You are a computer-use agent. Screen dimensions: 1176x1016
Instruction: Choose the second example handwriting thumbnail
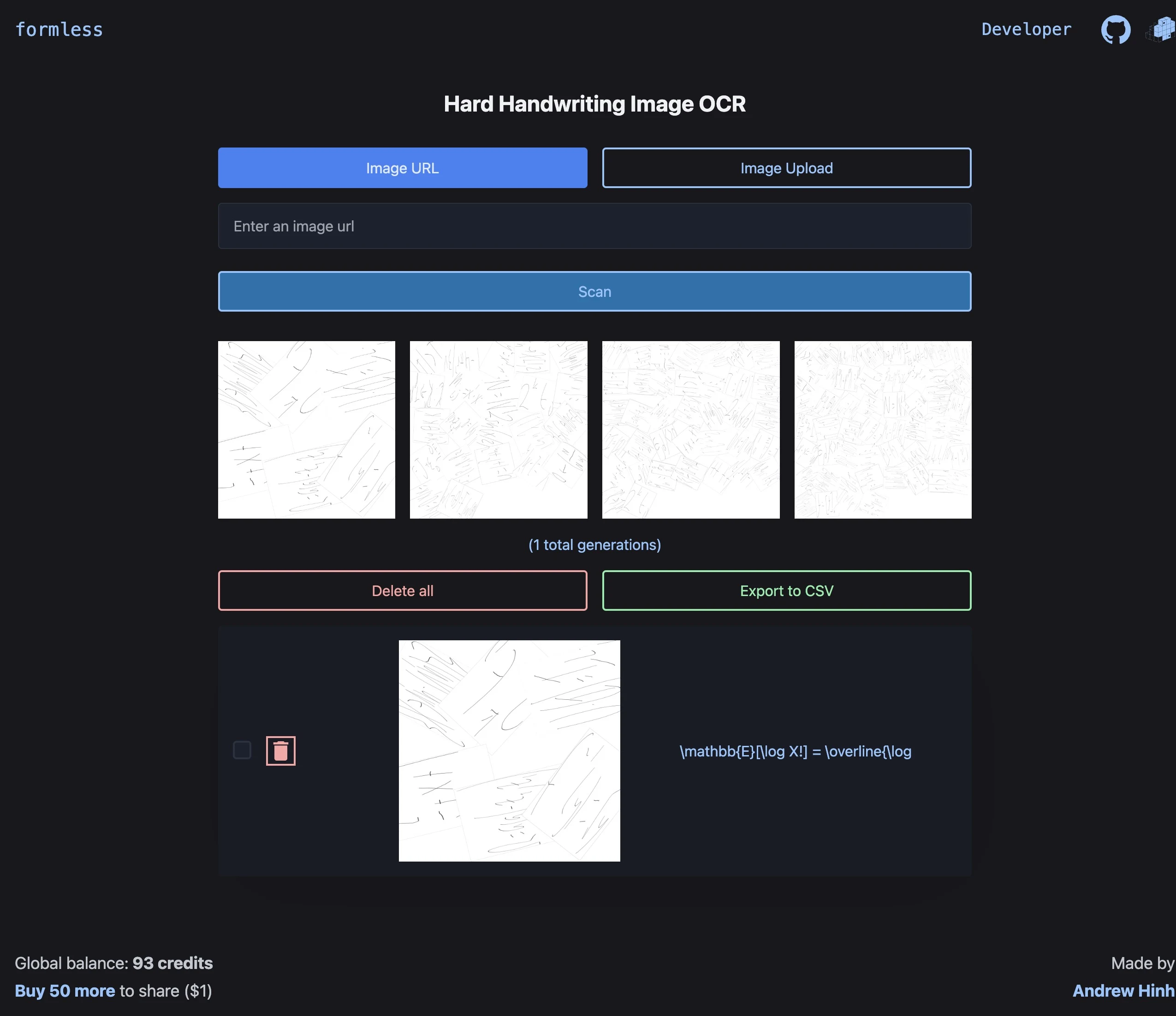(499, 430)
